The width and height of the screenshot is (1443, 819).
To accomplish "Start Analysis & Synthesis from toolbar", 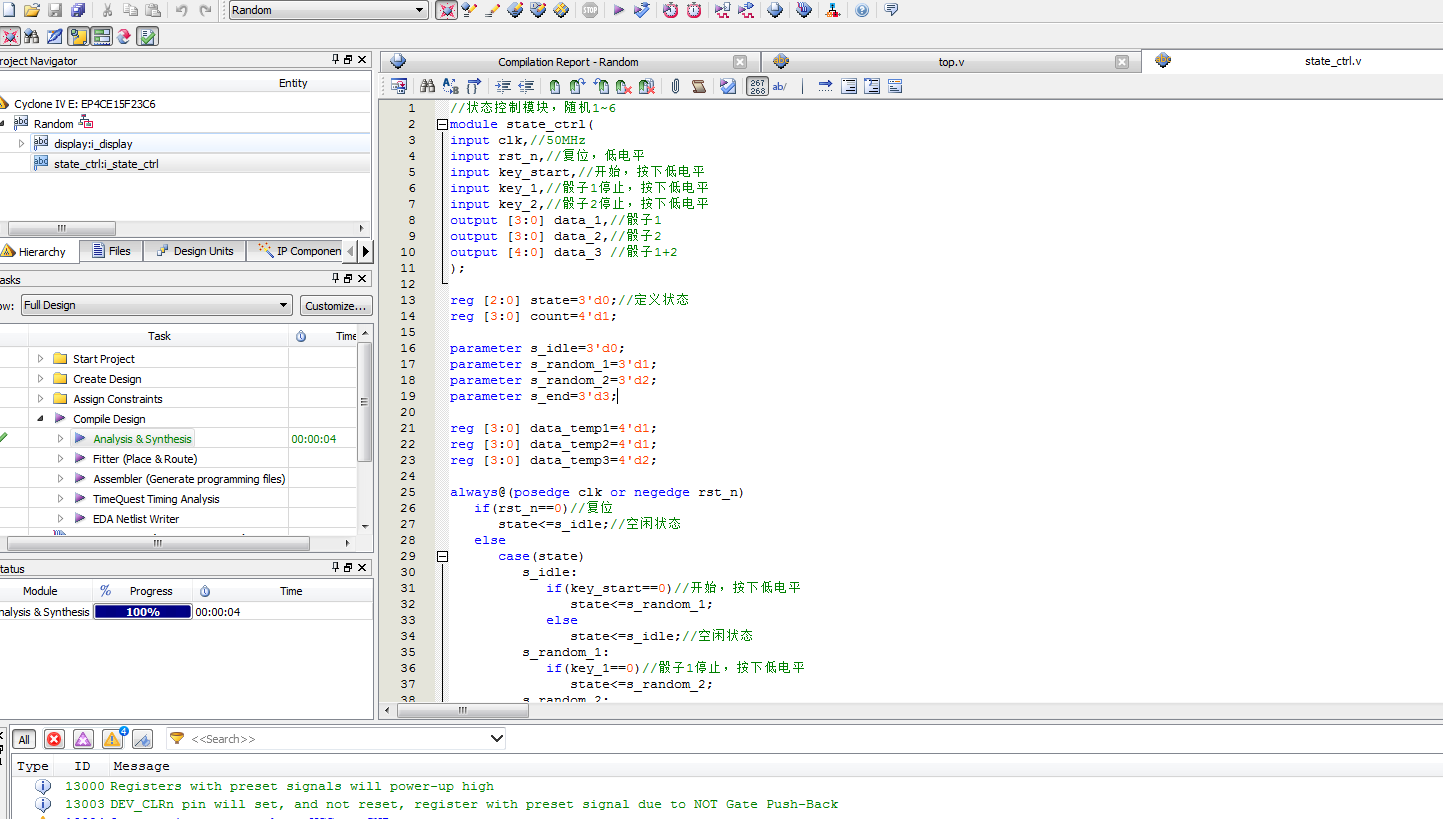I will click(642, 10).
